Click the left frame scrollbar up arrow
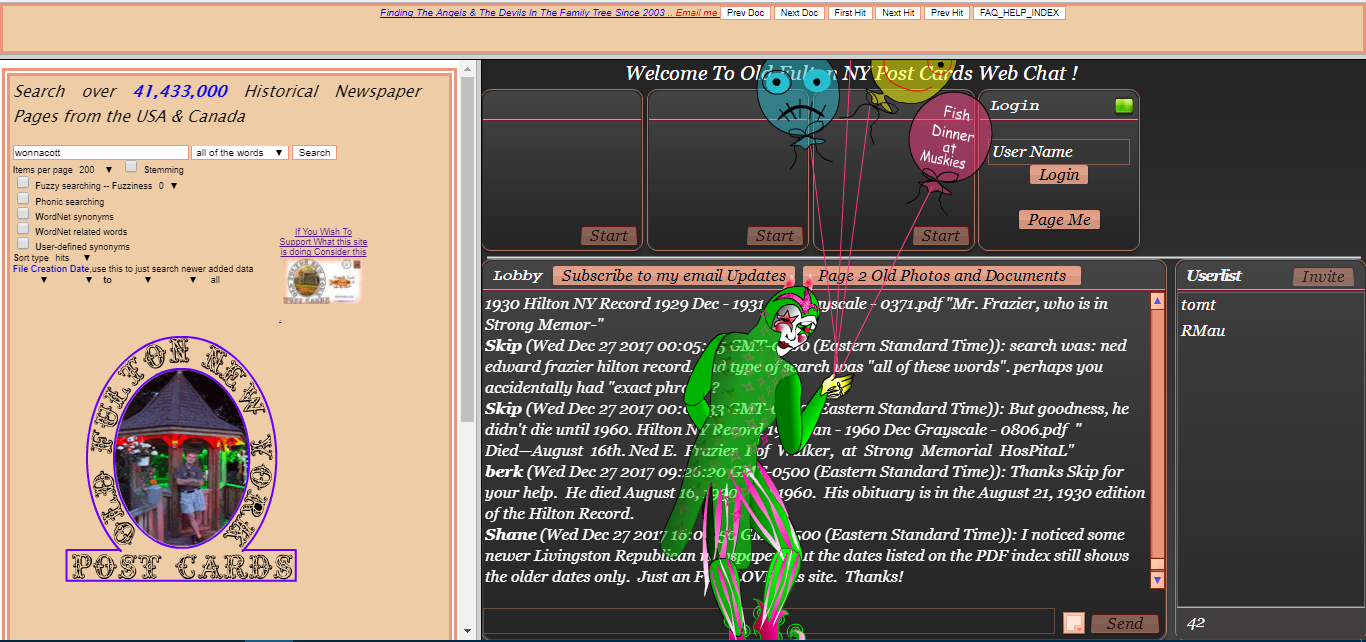The image size is (1366, 642). pos(467,68)
